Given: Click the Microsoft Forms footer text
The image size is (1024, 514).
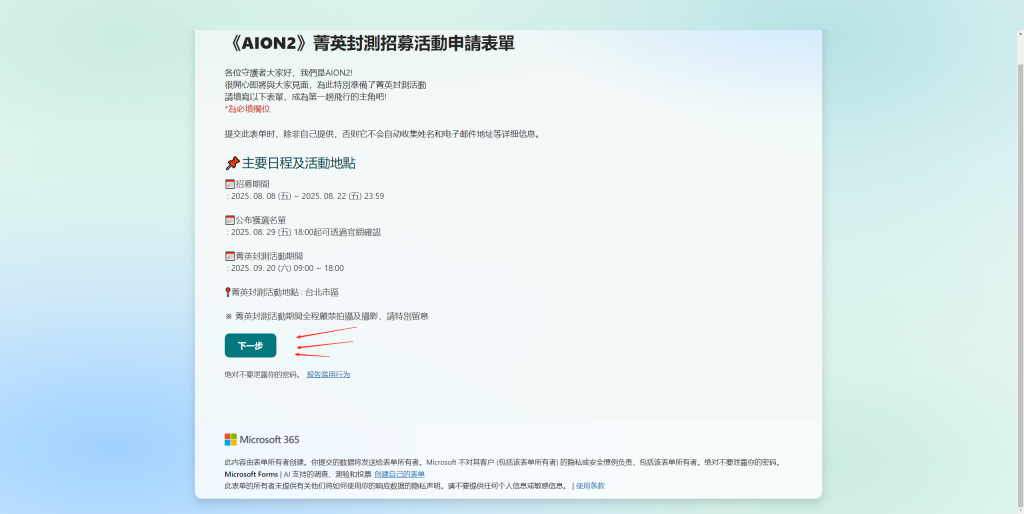Looking at the screenshot, I should tap(251, 474).
